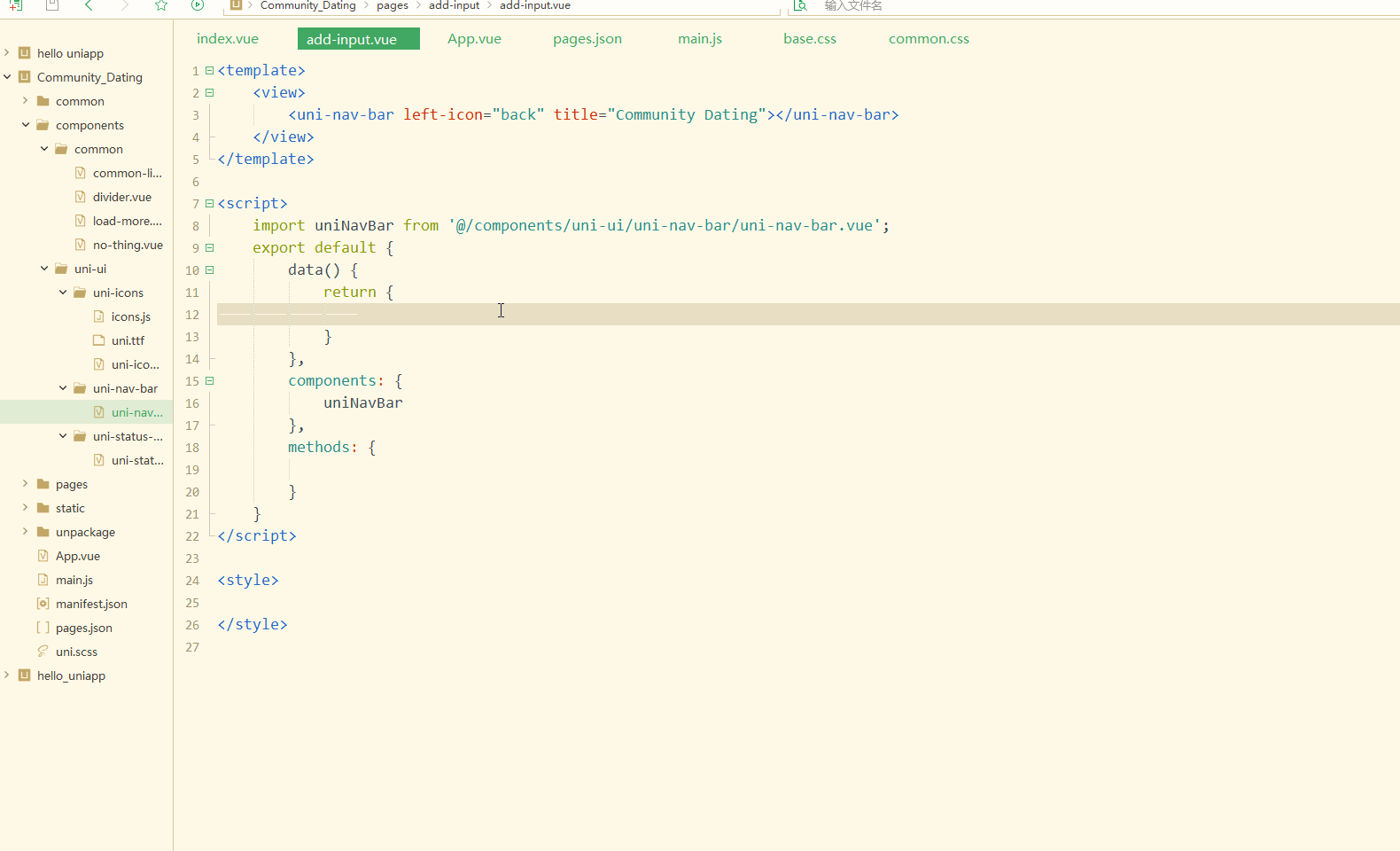Screen dimensions: 1400x851
Task: Fold the view block at line 2
Action: 210,92
